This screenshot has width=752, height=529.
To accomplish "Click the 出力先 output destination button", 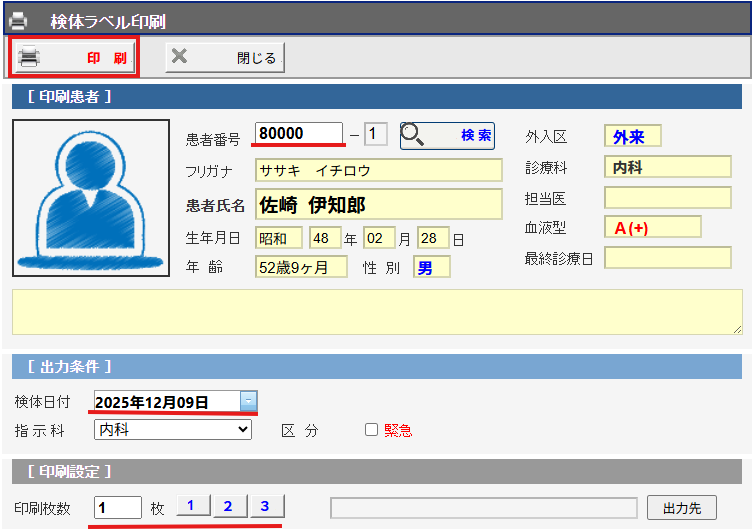I will point(681,507).
